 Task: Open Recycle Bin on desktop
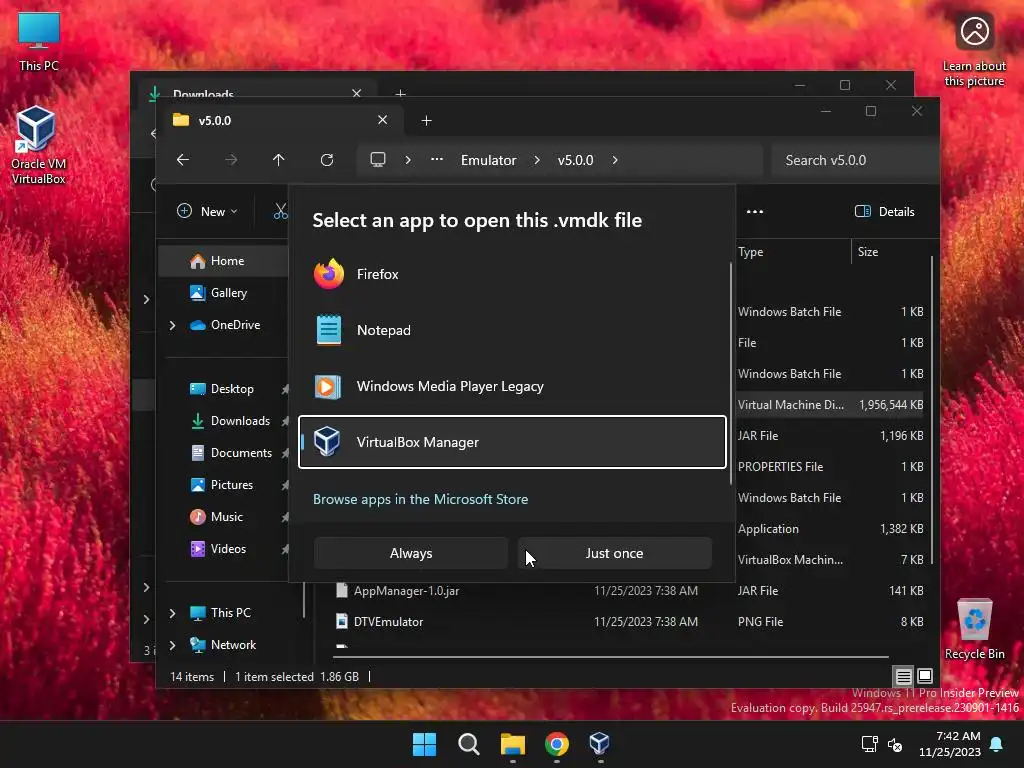(974, 629)
